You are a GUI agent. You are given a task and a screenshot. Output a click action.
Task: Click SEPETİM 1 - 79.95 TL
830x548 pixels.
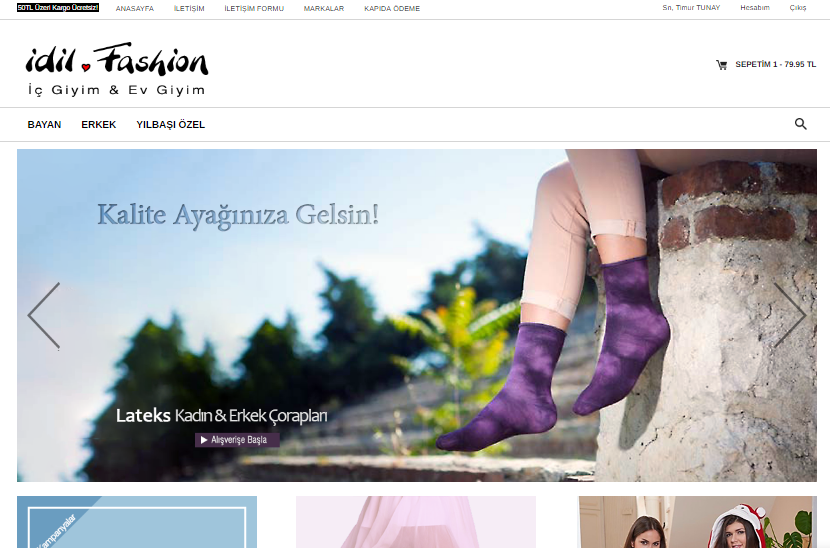[x=775, y=65]
